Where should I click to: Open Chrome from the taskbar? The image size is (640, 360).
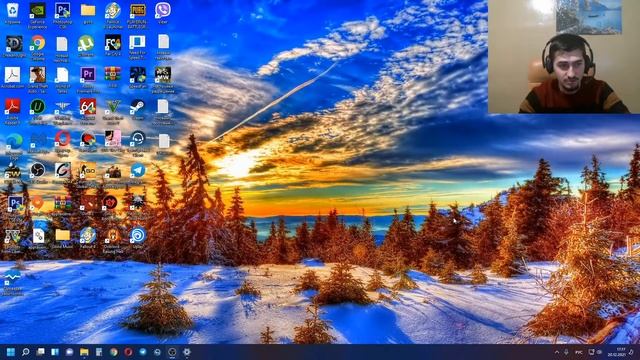click(x=113, y=352)
